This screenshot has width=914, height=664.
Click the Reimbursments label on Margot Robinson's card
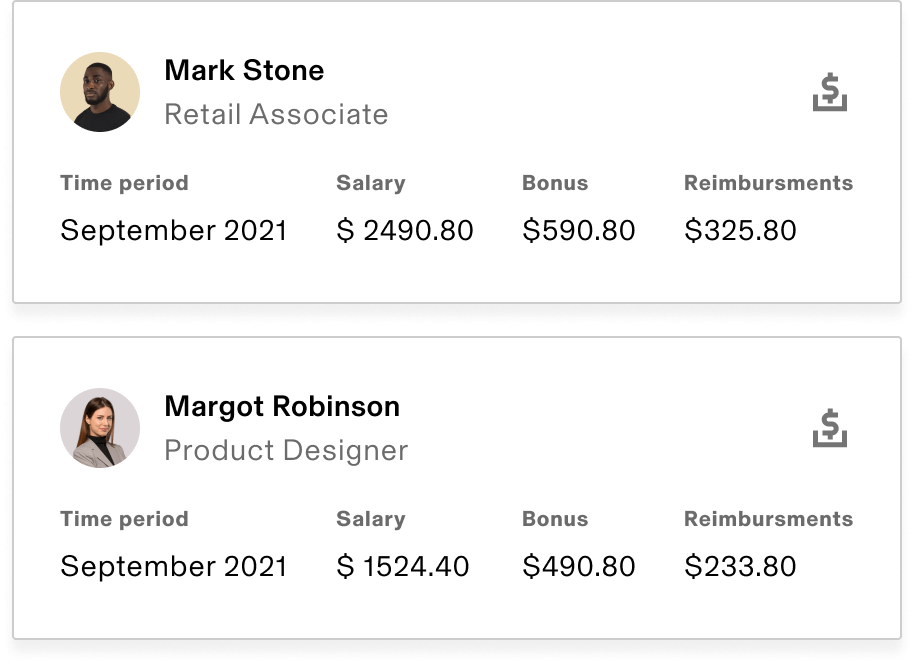[768, 520]
